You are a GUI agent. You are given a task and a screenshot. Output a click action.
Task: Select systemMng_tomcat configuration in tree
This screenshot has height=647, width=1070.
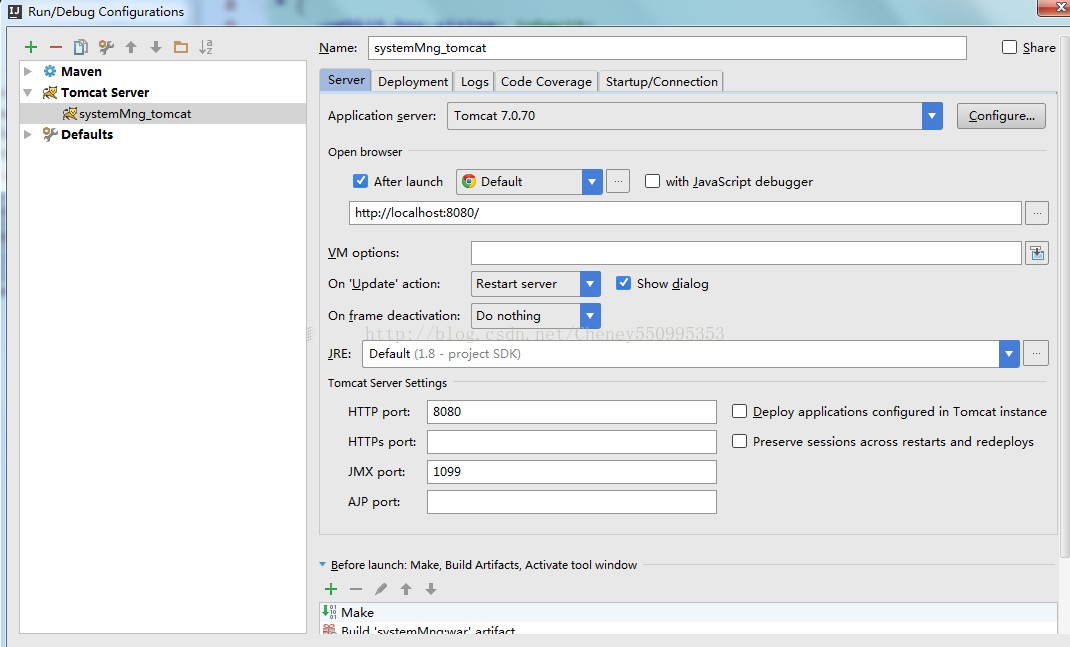coord(163,113)
